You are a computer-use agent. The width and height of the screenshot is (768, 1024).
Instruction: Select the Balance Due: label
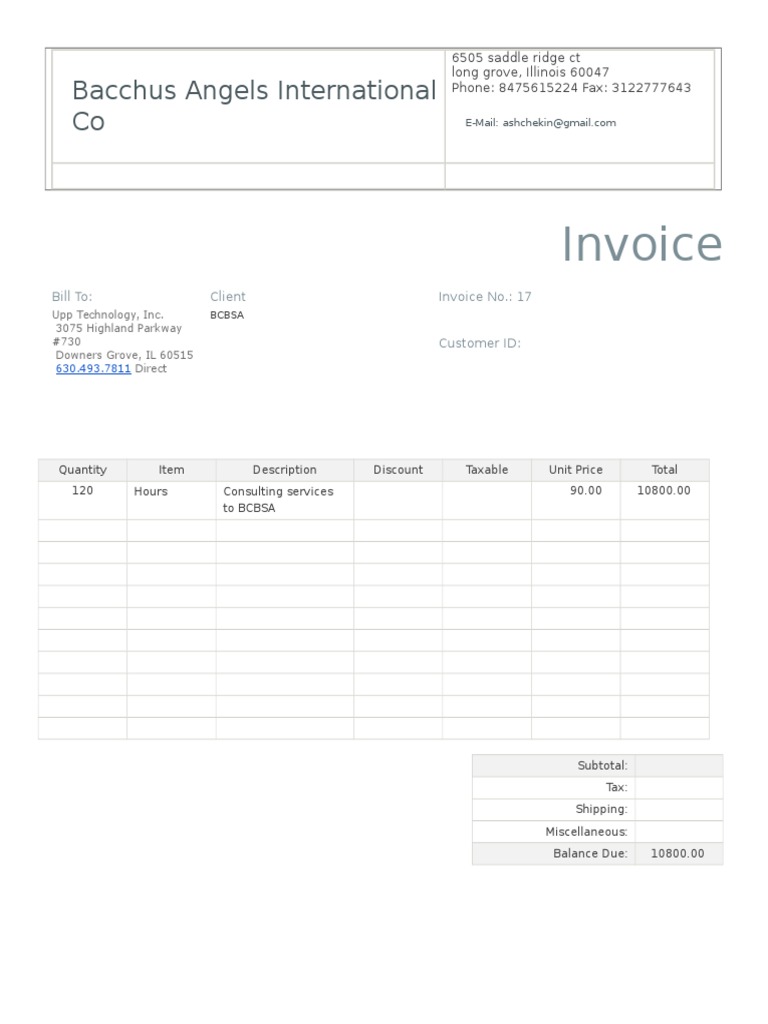click(590, 854)
